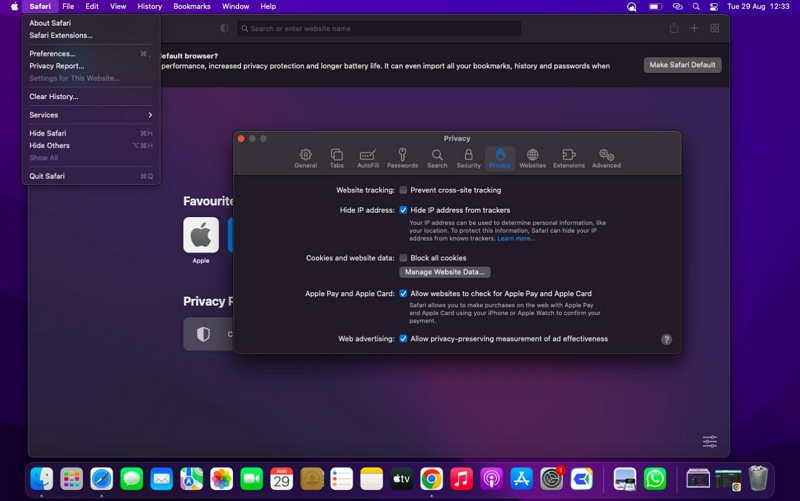
Task: Open the File menu in the menu bar
Action: point(68,6)
